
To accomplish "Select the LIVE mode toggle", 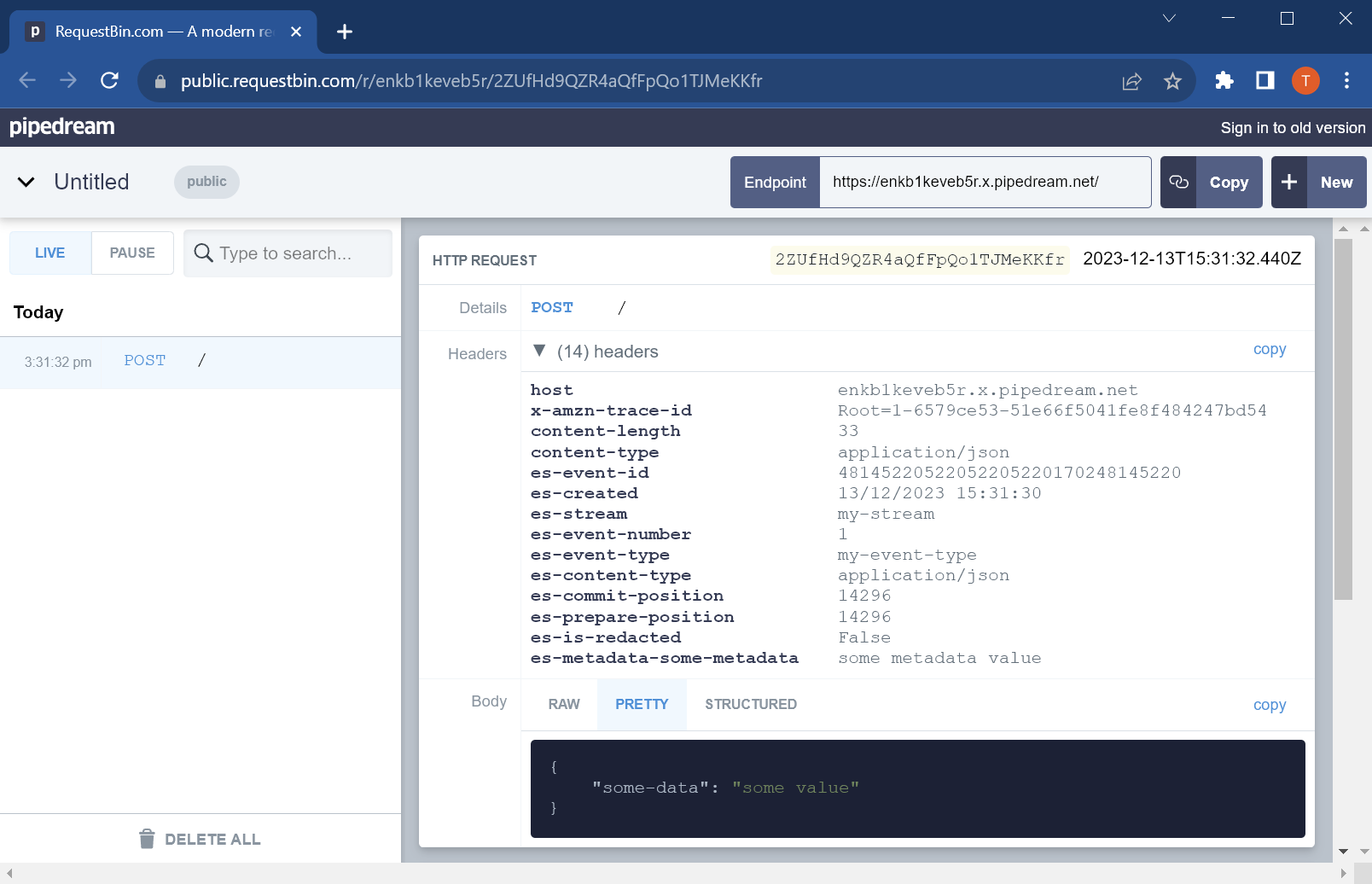I will click(50, 253).
